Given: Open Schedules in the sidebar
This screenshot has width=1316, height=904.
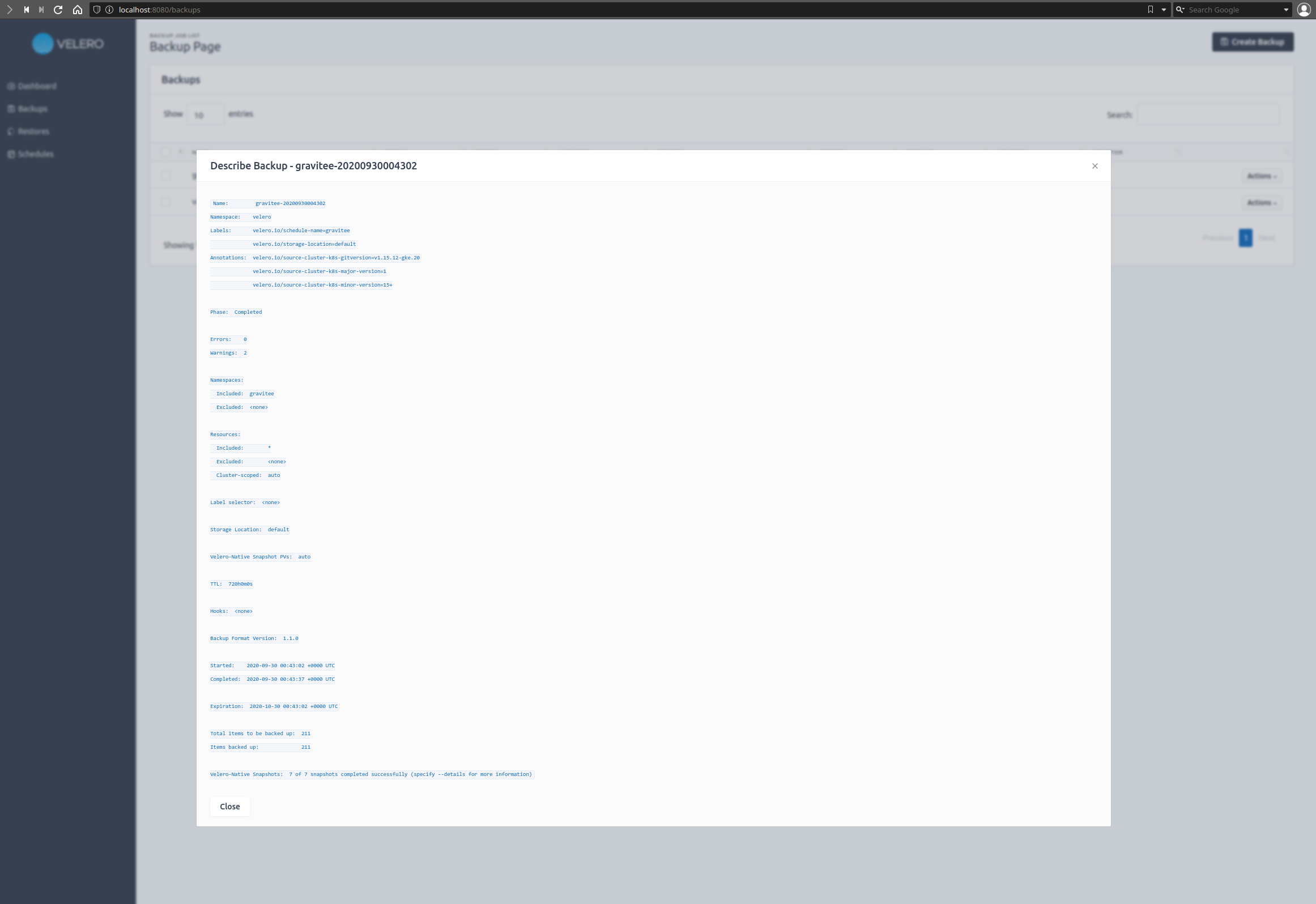Looking at the screenshot, I should pyautogui.click(x=31, y=154).
